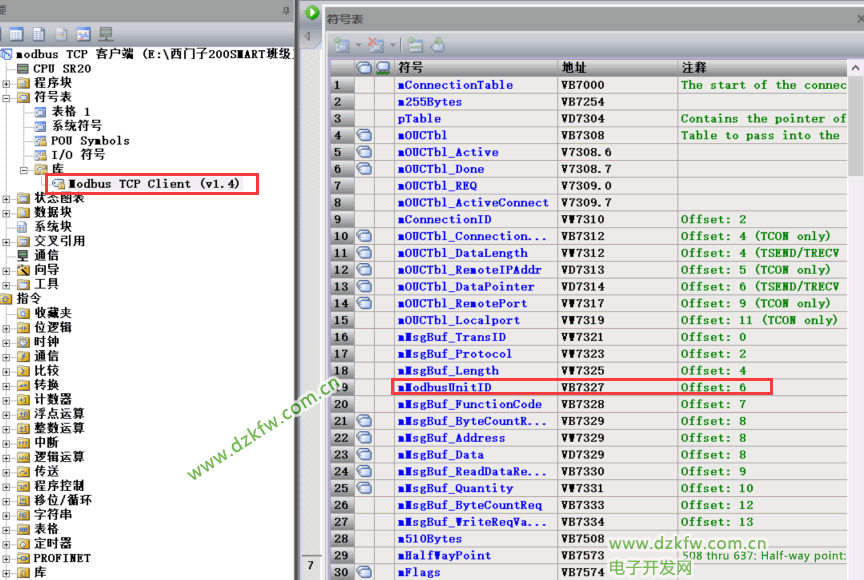
Task: Click the symbol table vertical scrollbar
Action: click(856, 300)
